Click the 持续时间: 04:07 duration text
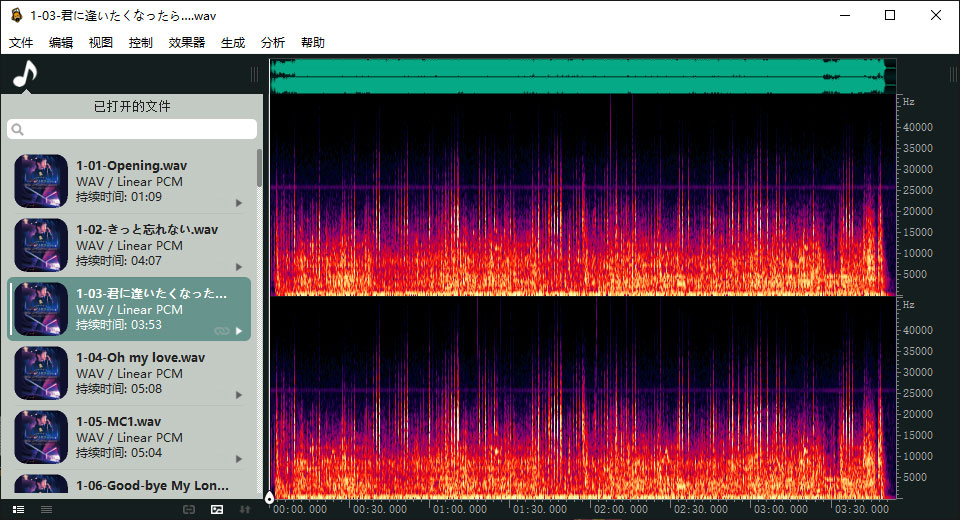Screen dimensions: 960x520 (119, 261)
